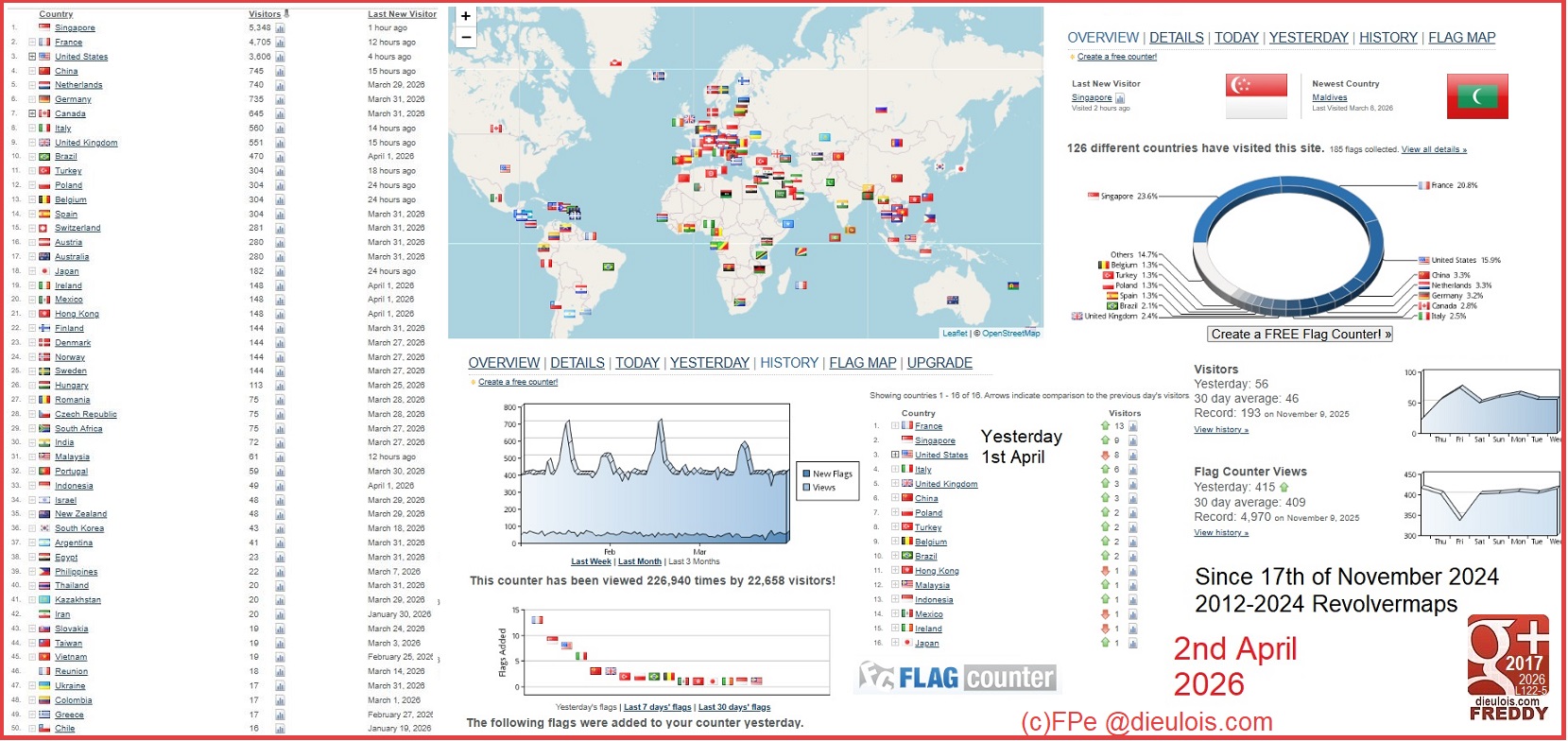Viewport: 1568px width, 741px height.
Task: Open chart icon beside Brazil's 470 visitors
Action: point(280,157)
